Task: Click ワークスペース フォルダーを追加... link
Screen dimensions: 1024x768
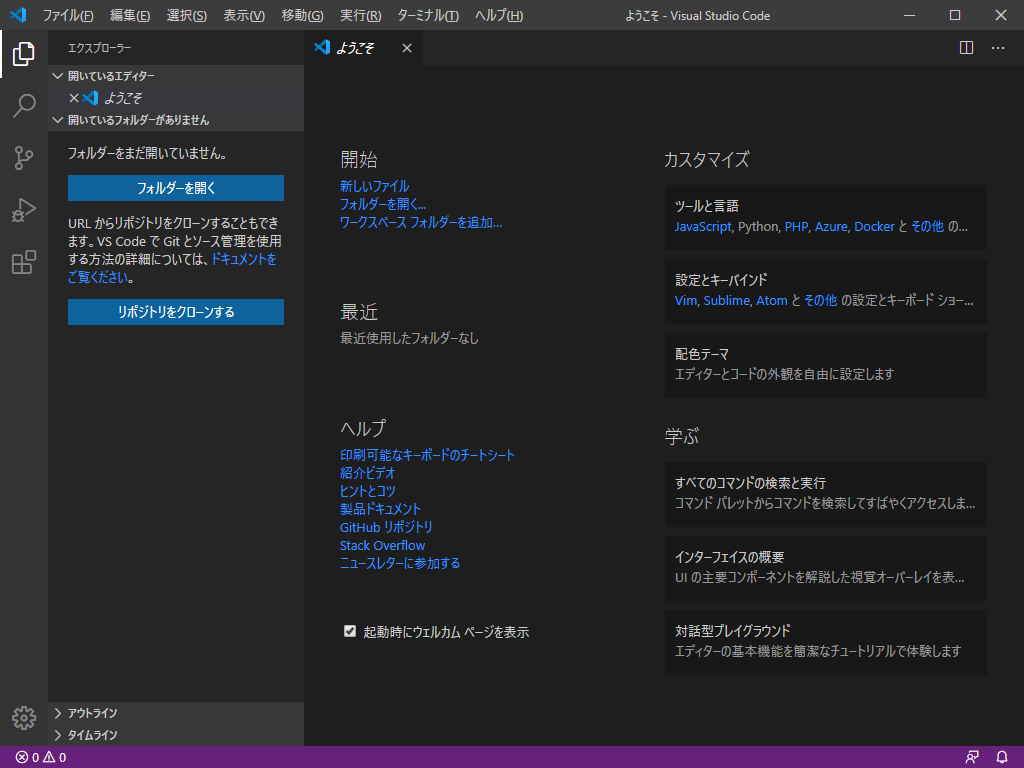Action: click(x=421, y=223)
